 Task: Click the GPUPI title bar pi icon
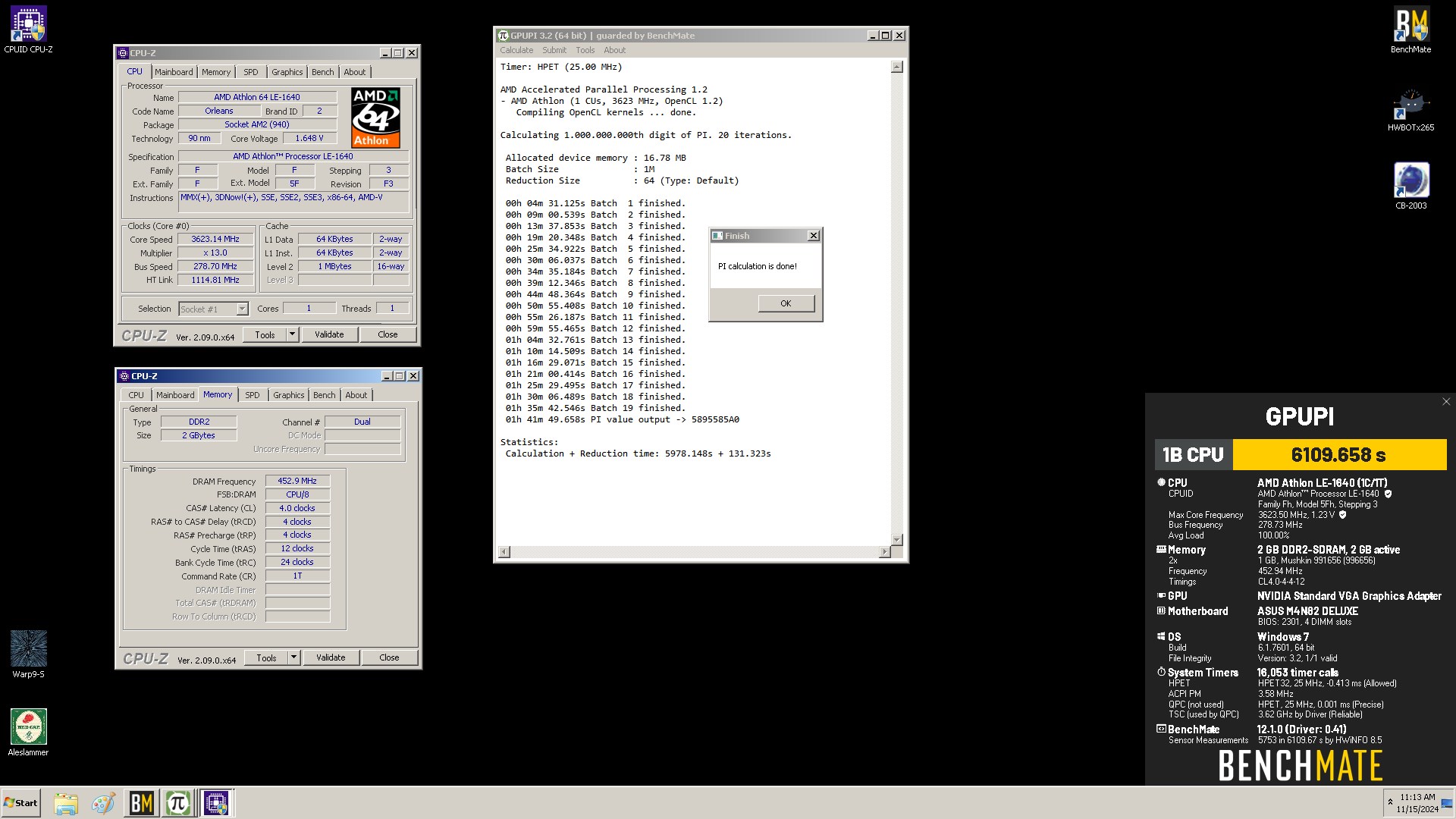[x=503, y=36]
